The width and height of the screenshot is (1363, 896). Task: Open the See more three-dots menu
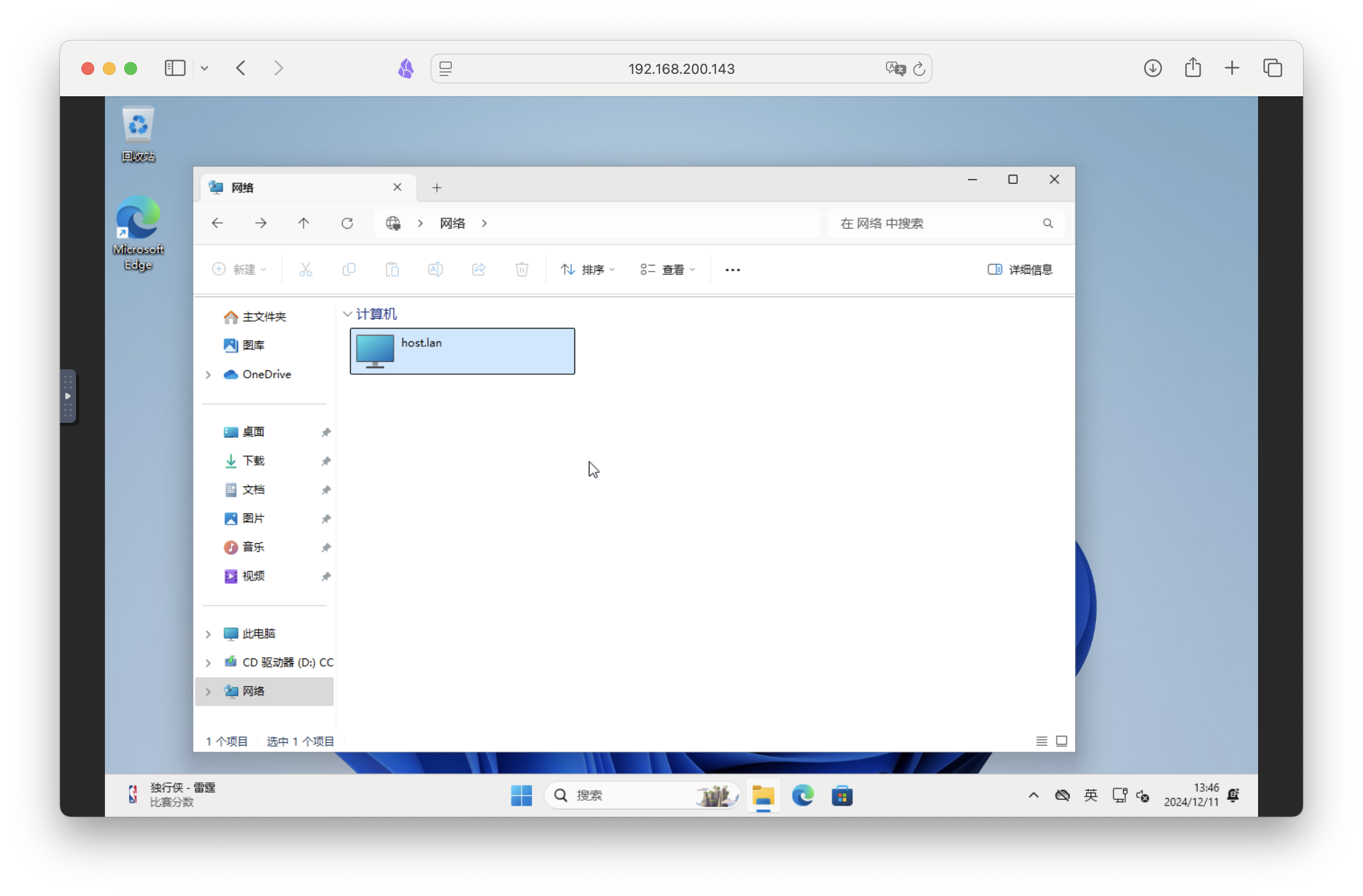point(732,270)
